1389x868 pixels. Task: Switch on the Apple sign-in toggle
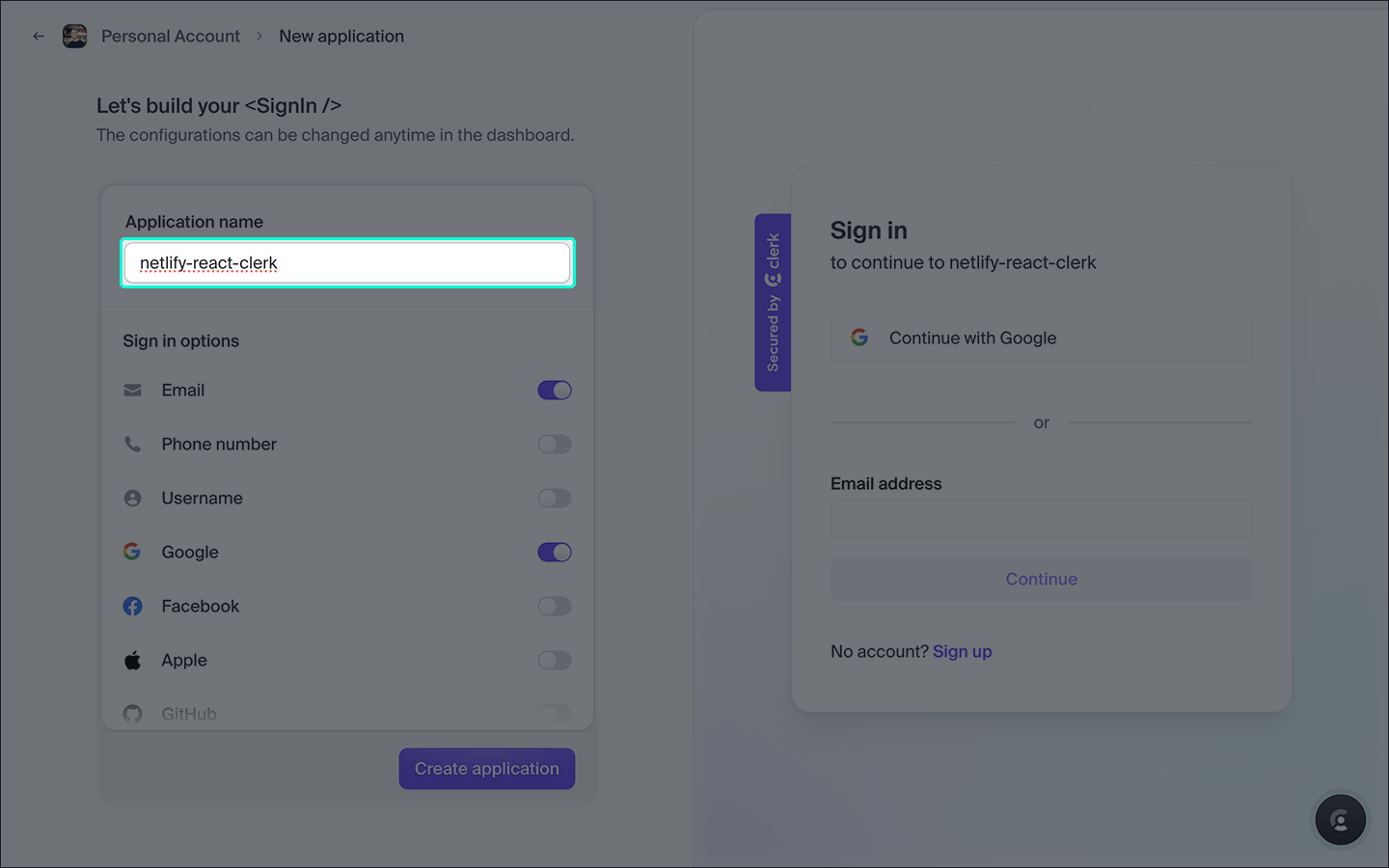pos(555,661)
